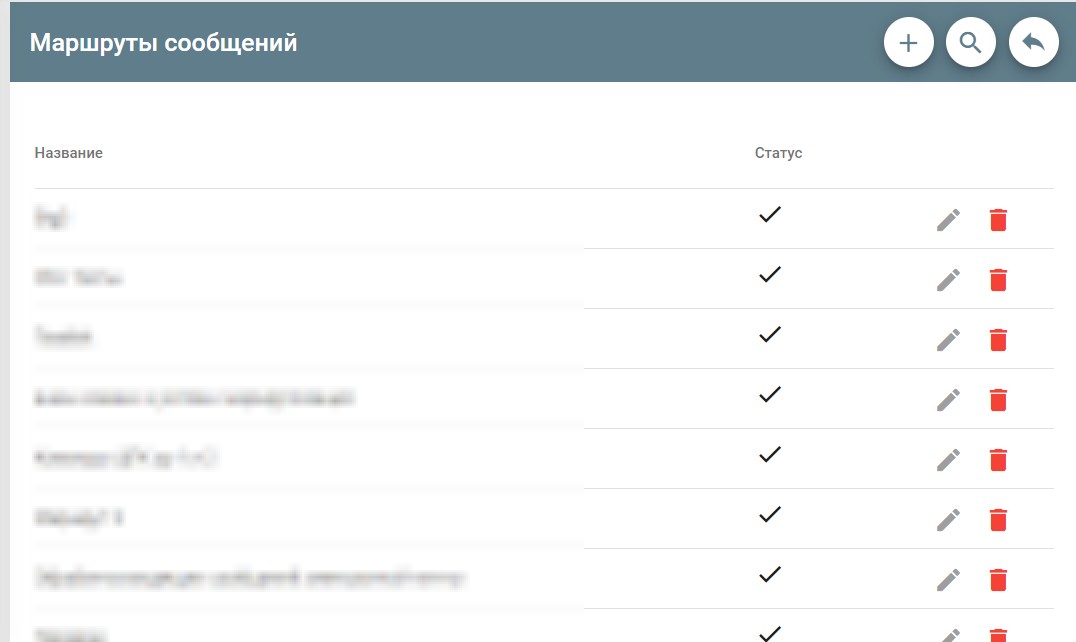
Task: Click the status checkmark in first row
Action: pyautogui.click(x=770, y=214)
